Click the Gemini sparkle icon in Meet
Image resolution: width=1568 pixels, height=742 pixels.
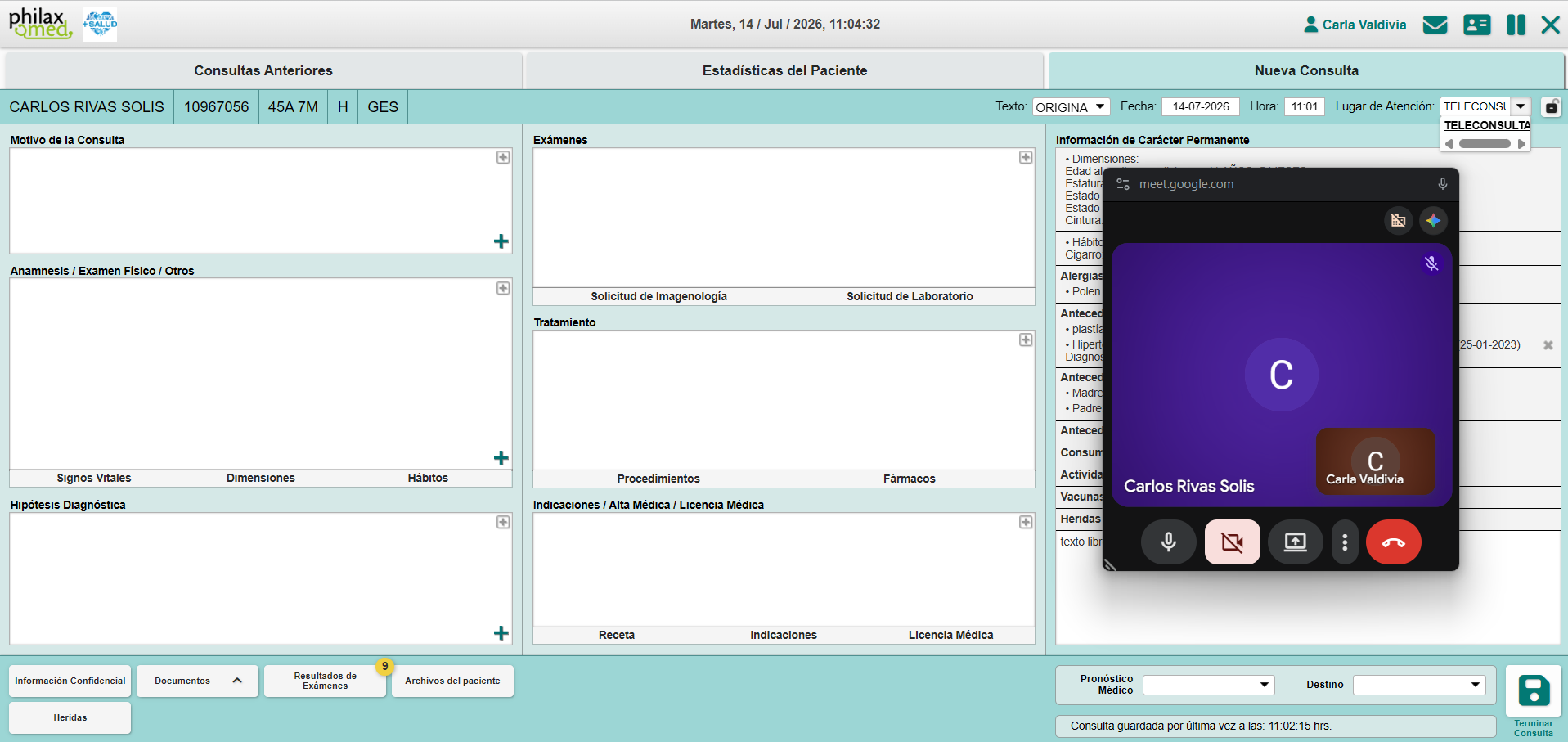click(x=1433, y=220)
